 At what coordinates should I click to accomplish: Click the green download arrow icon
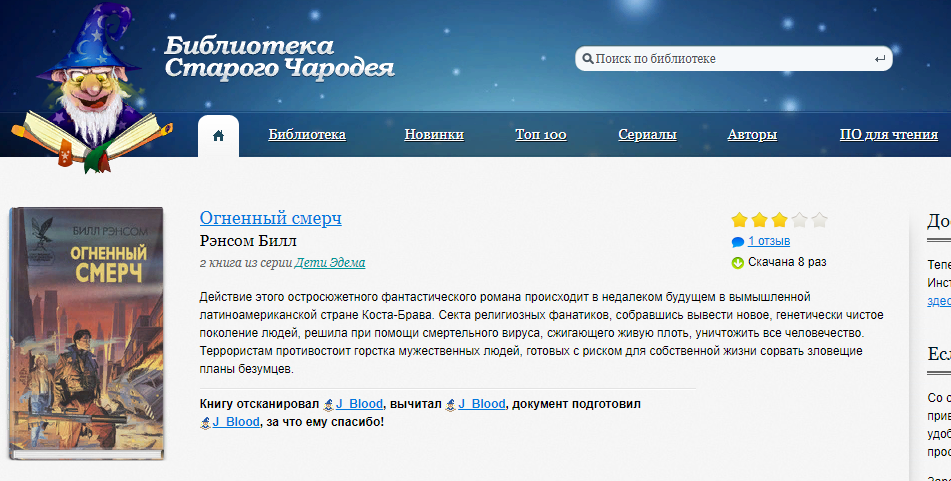point(738,263)
